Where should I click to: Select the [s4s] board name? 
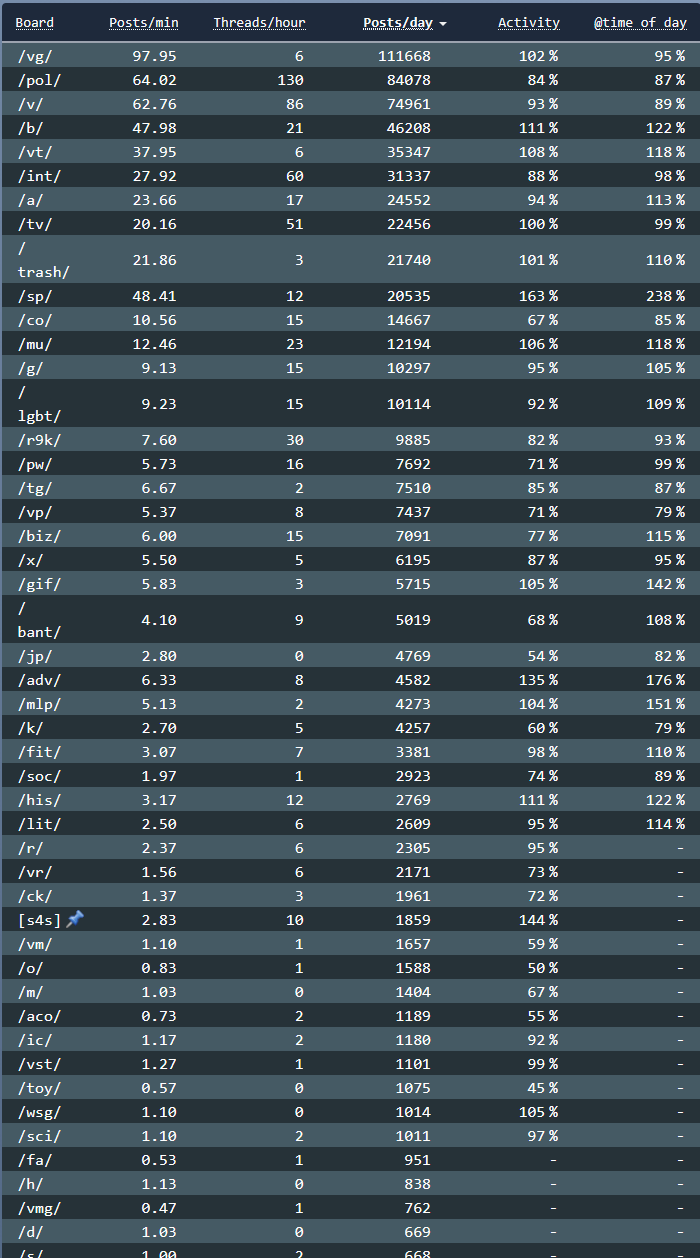(39, 920)
